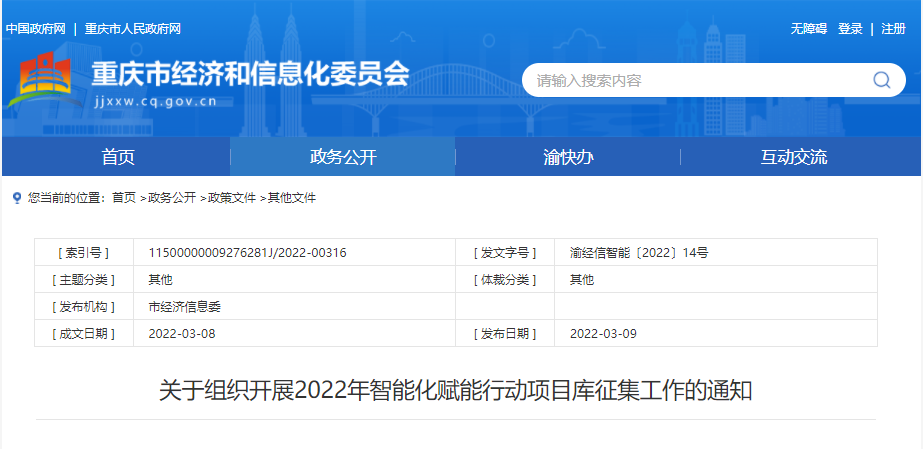Click the 重庆市经济和信息化委员会 site title

tap(251, 74)
